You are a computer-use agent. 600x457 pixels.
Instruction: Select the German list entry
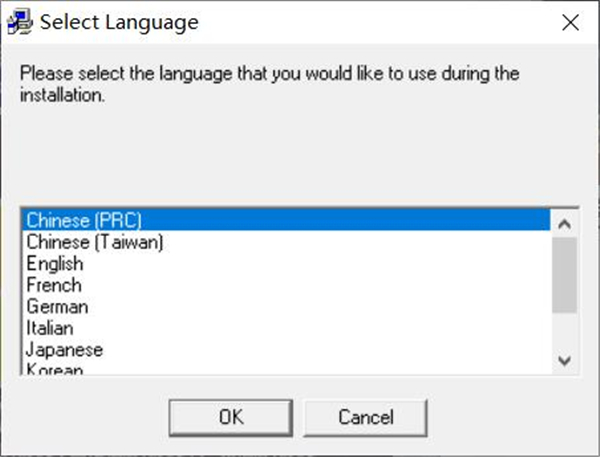click(57, 306)
